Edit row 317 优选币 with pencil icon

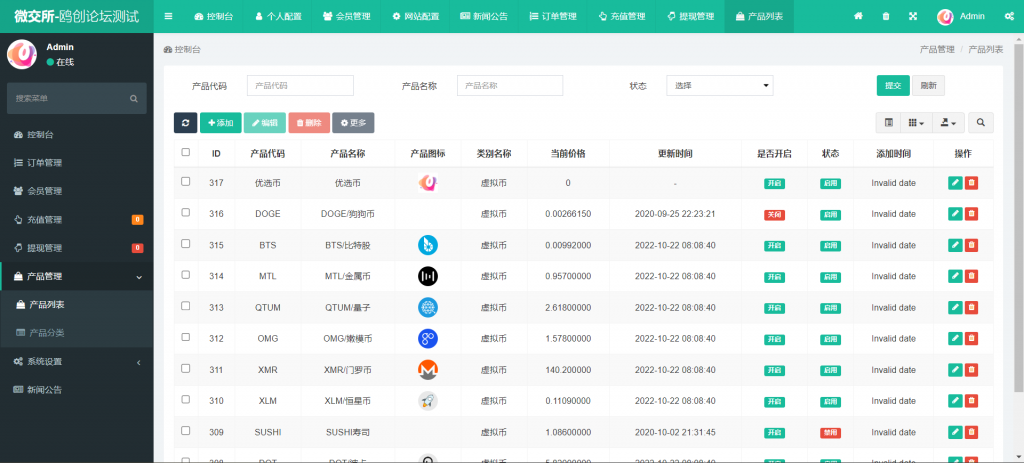(955, 184)
